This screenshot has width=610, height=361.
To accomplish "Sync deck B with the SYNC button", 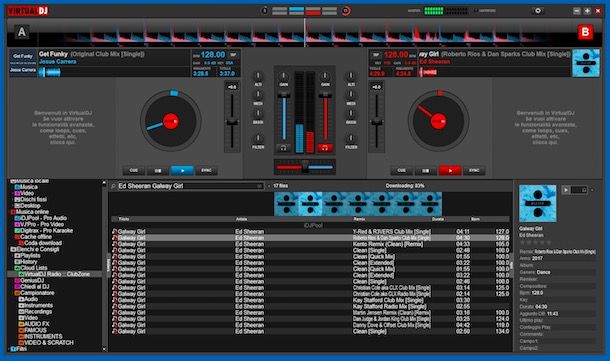I will (474, 170).
